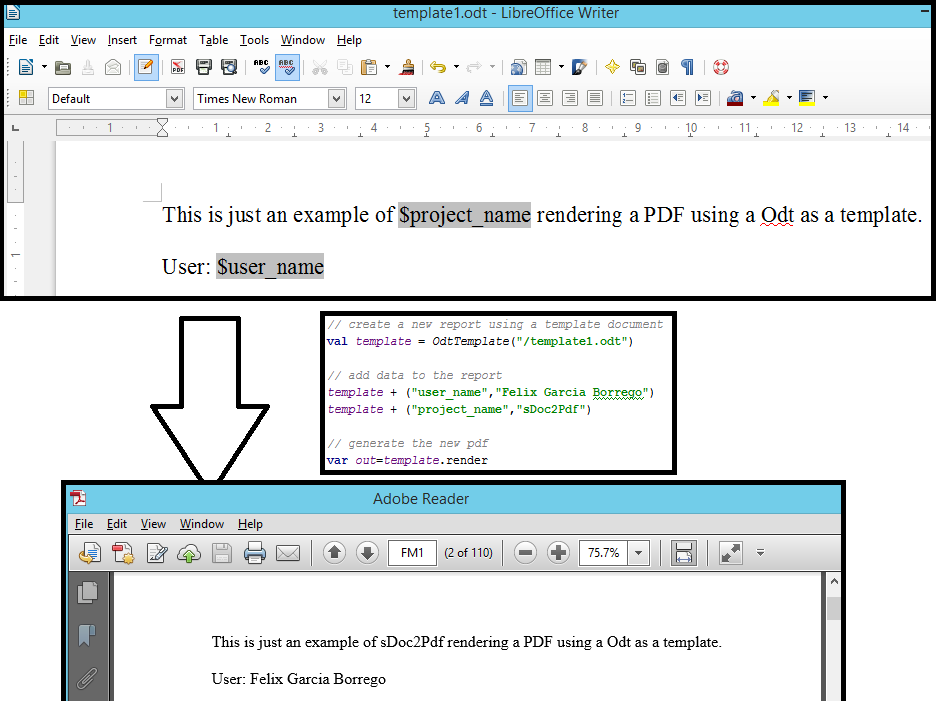Export directly as PDF icon

click(178, 67)
